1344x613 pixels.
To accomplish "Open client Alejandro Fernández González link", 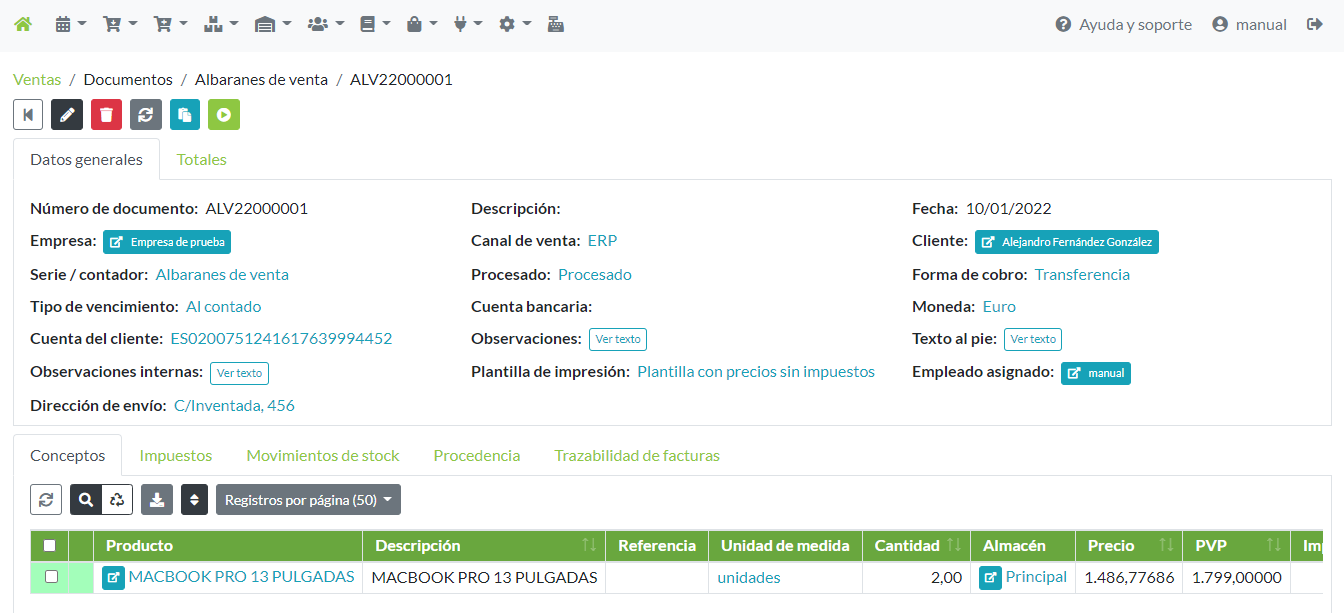I will tap(1066, 241).
